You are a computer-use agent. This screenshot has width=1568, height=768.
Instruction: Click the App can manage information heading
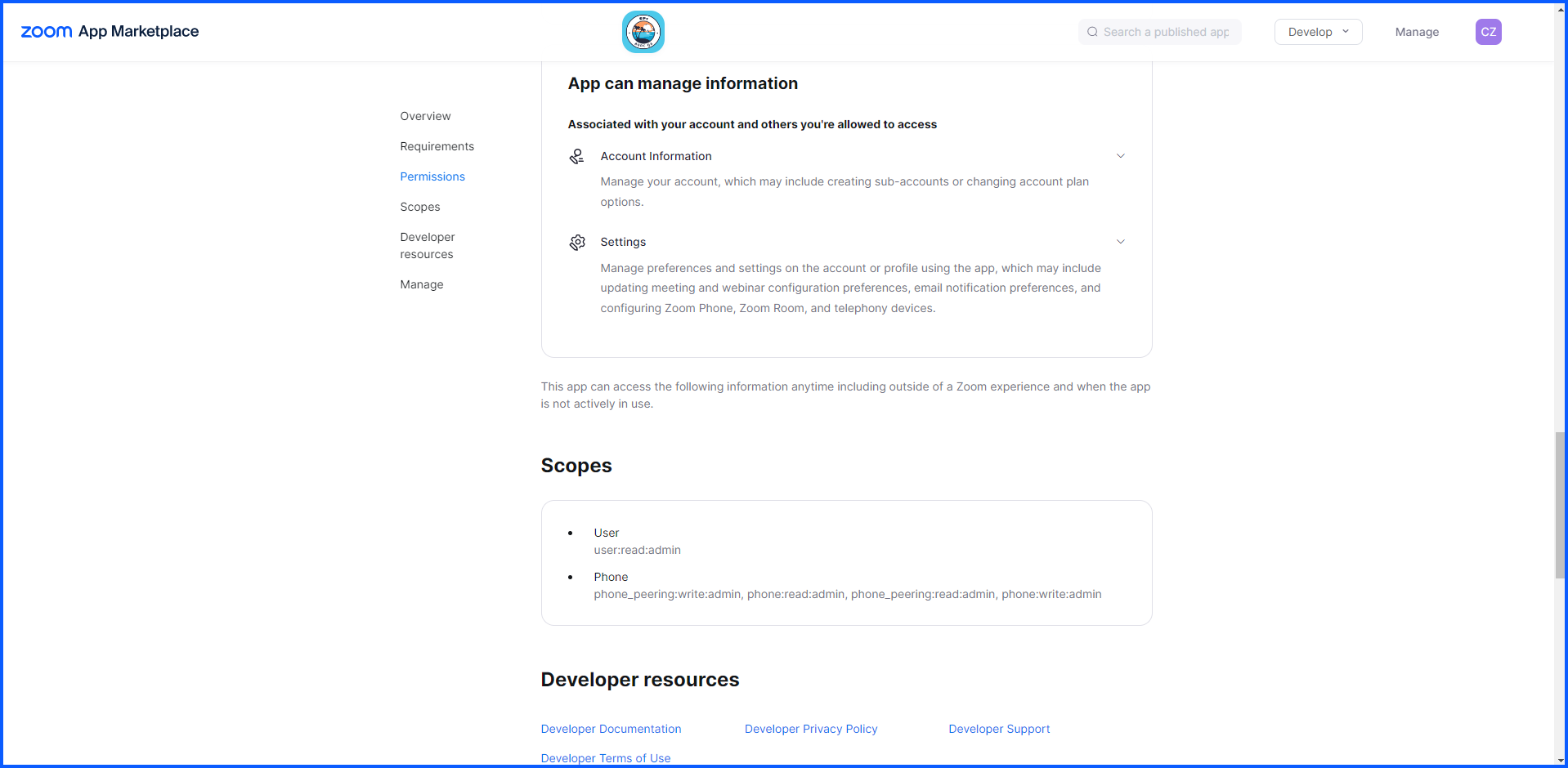[683, 83]
